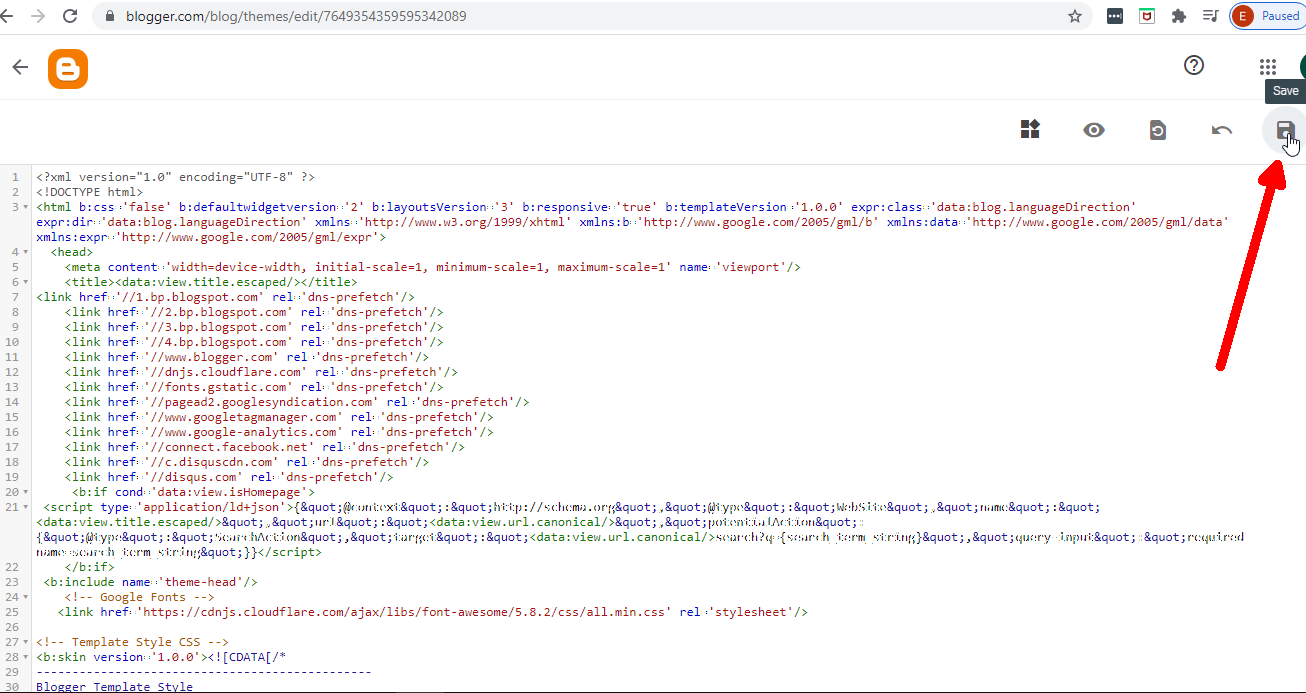Click the Paused profile button
Image resolution: width=1306 pixels, height=693 pixels.
pos(1268,16)
